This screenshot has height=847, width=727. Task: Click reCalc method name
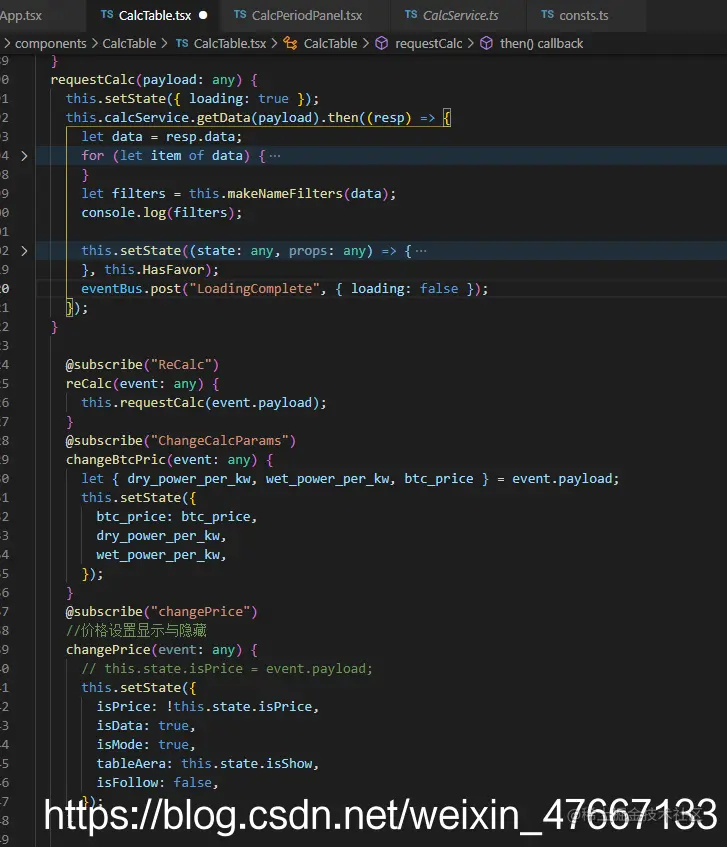(89, 384)
